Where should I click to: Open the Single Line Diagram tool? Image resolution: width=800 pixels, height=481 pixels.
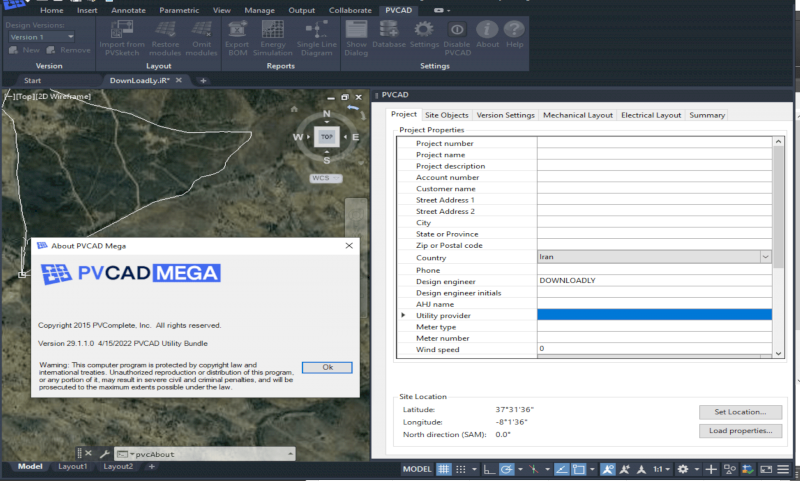(x=316, y=30)
